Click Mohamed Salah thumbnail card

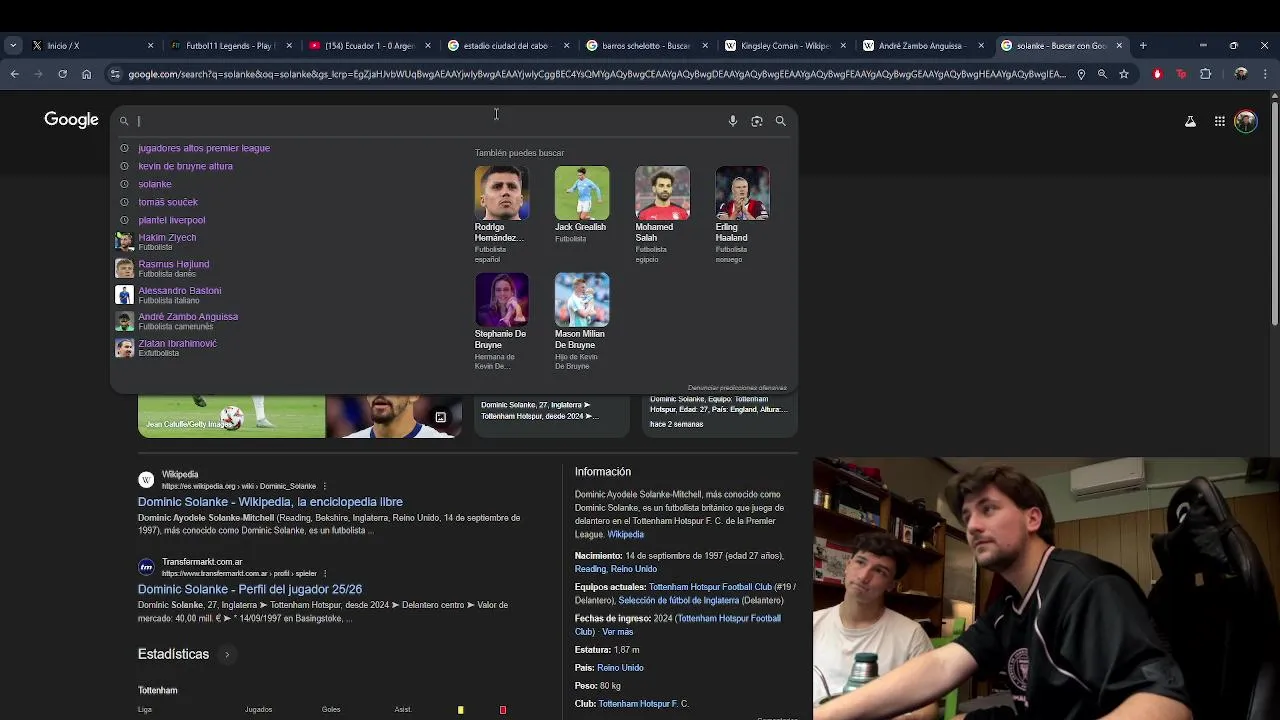662,214
